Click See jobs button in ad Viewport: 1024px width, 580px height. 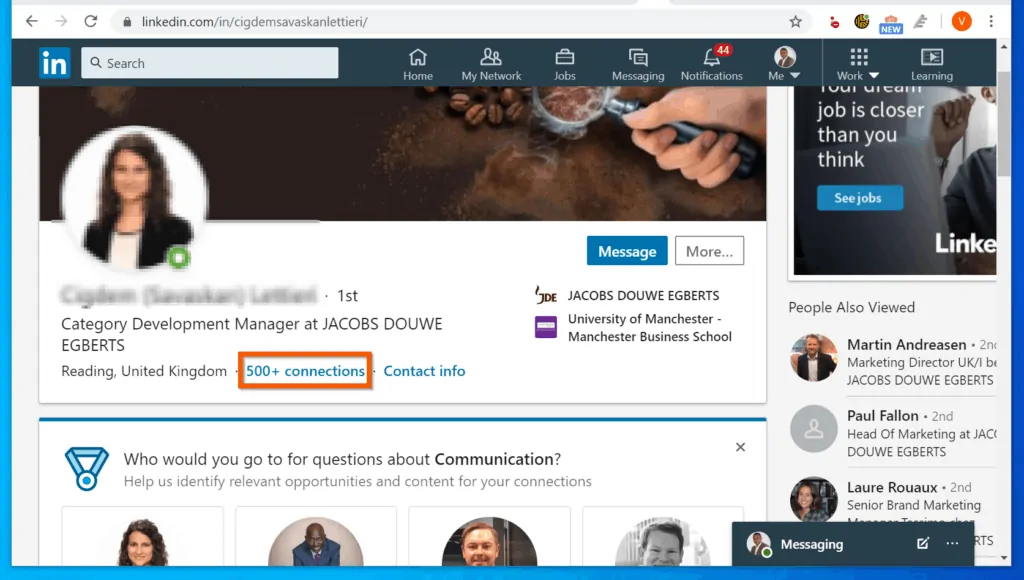pos(859,198)
